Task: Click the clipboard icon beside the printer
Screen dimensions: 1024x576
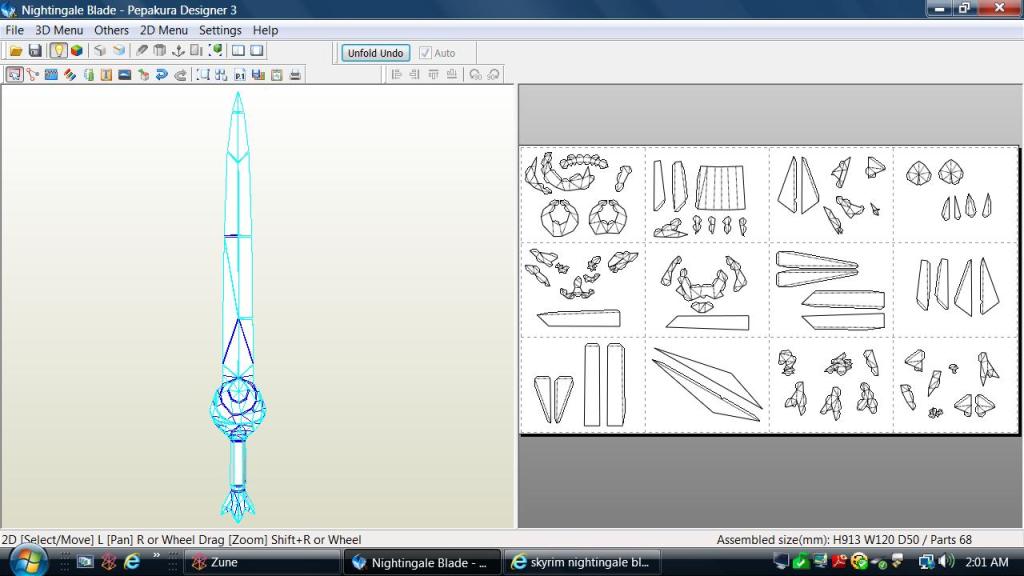Action: coord(277,75)
